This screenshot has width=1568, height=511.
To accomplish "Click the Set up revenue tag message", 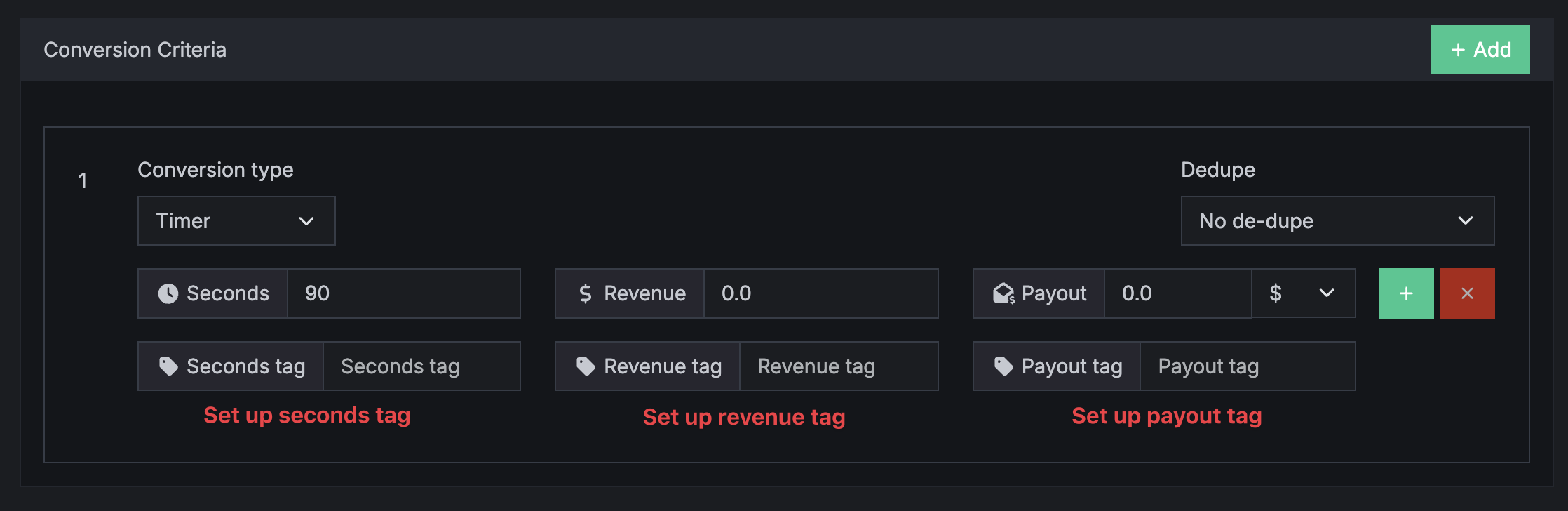I will pyautogui.click(x=744, y=417).
